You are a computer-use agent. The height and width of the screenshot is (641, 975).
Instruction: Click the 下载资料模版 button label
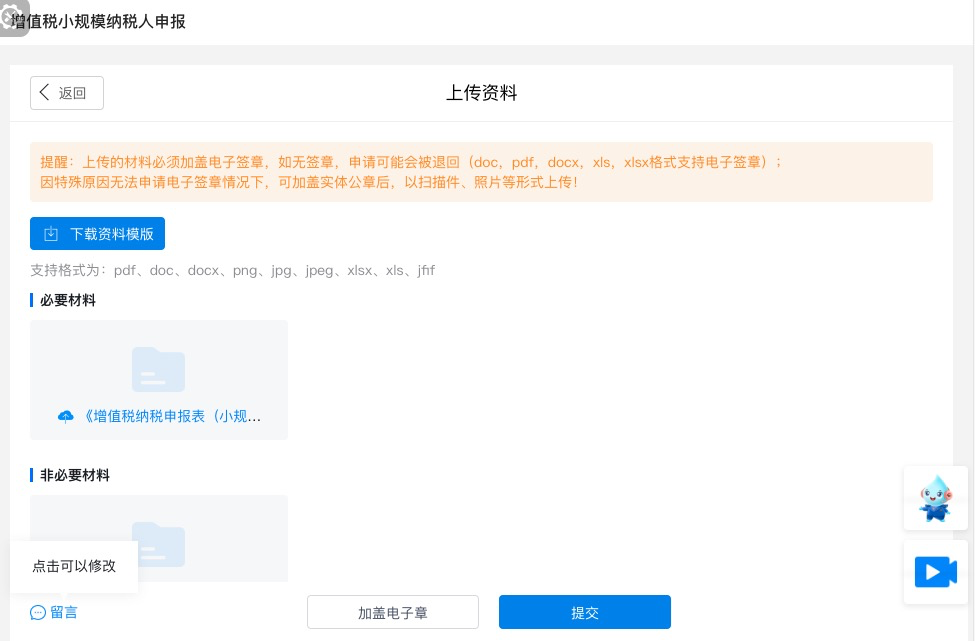coord(112,234)
